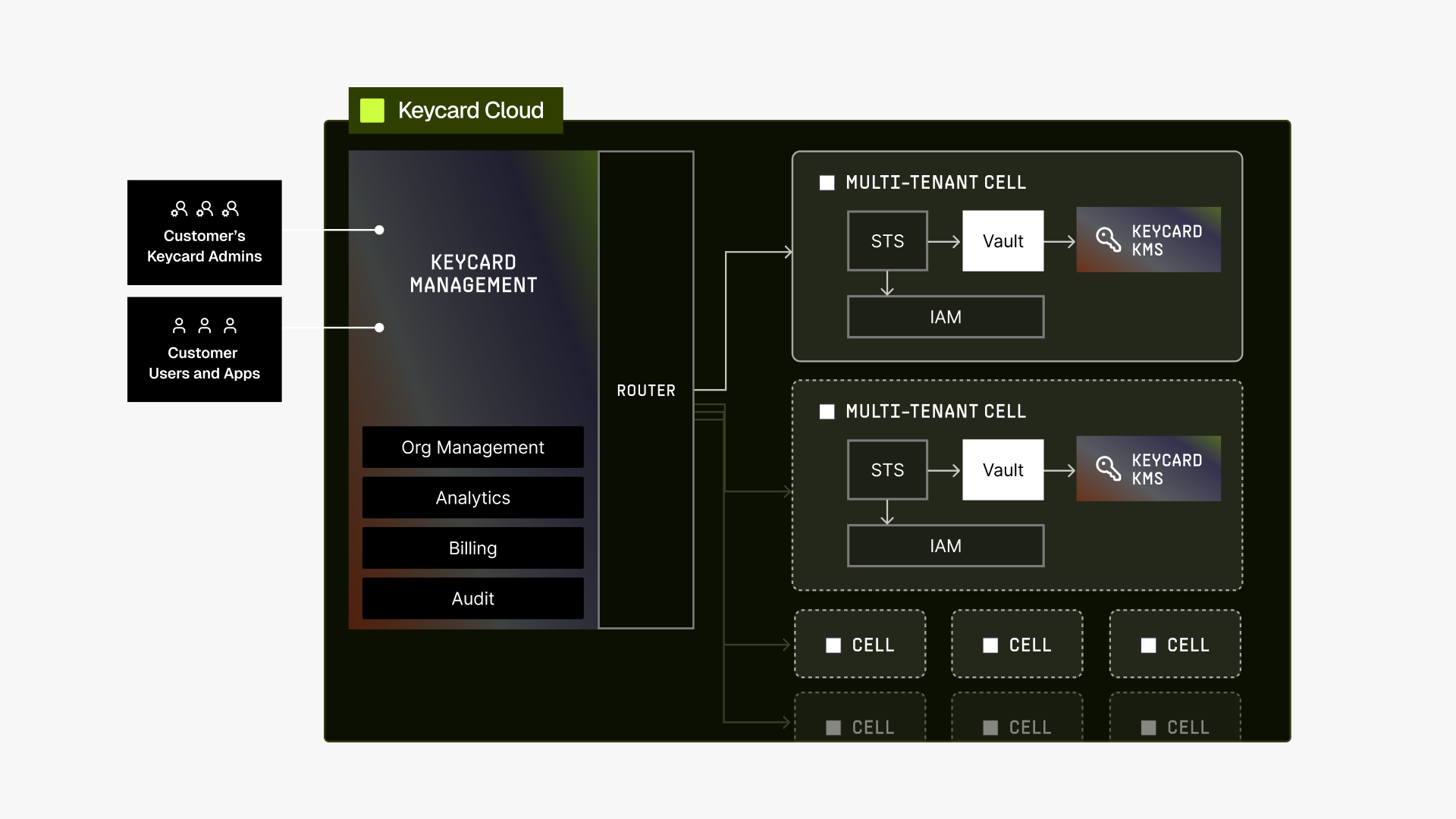The width and height of the screenshot is (1456, 819).
Task: Select the admin users icon above Customer's Keycard Admins
Action: (204, 209)
